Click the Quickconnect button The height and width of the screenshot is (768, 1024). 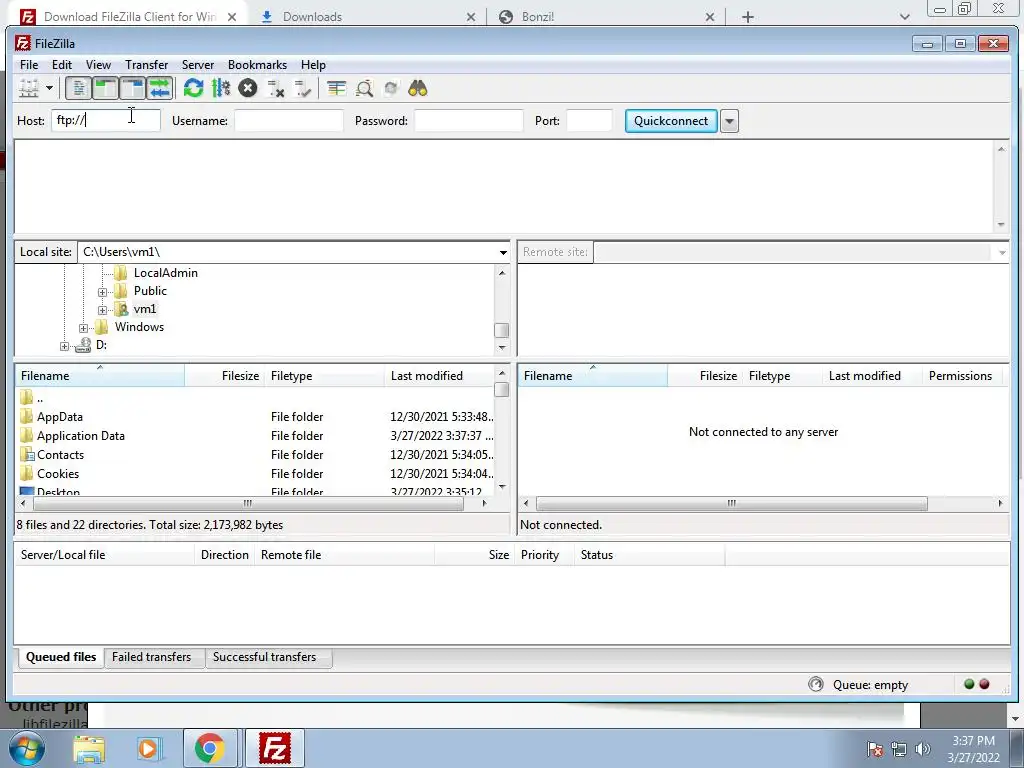(x=671, y=121)
